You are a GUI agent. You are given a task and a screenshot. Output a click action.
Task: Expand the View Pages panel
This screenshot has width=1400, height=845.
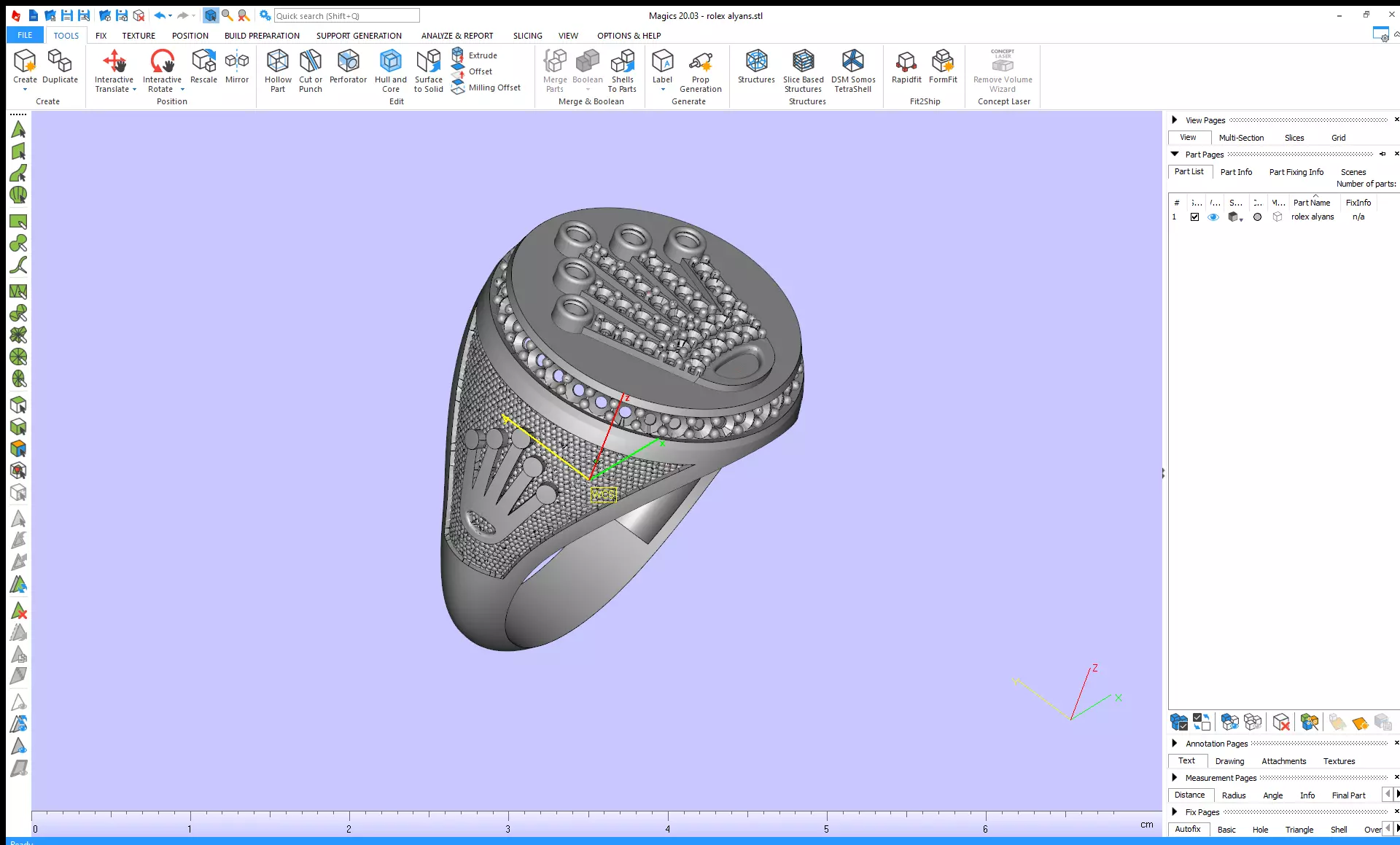coord(1175,120)
